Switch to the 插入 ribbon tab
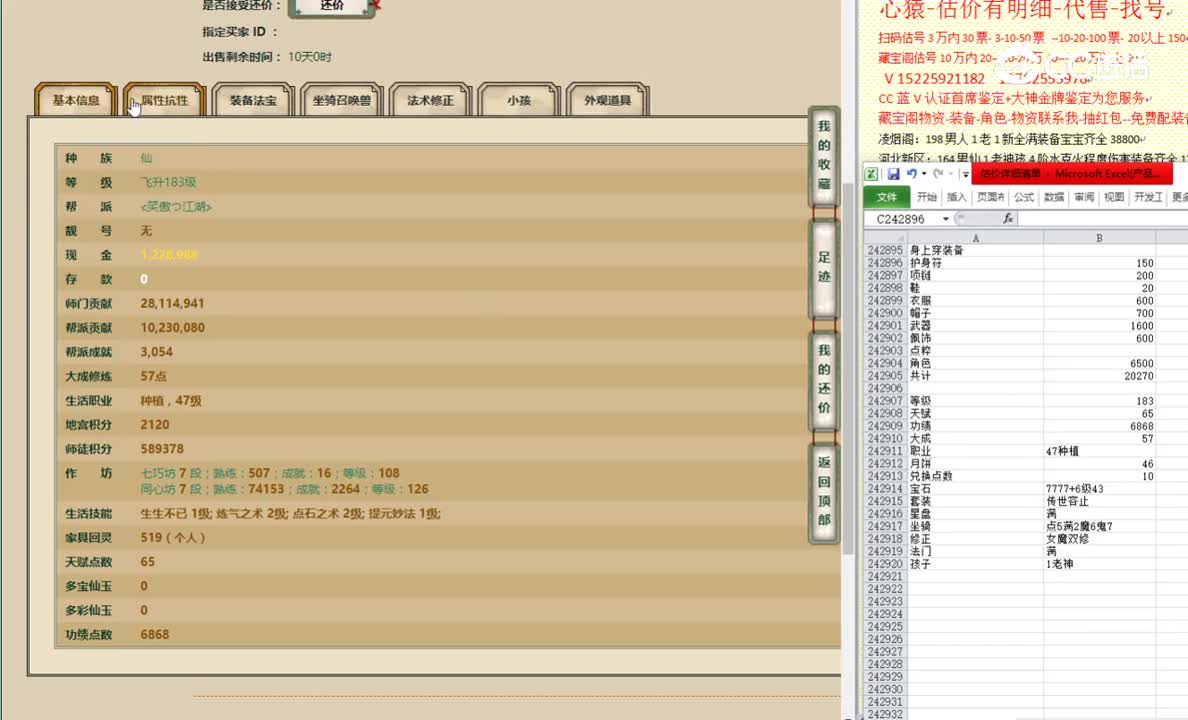Viewport: 1188px width, 720px height. click(x=957, y=197)
